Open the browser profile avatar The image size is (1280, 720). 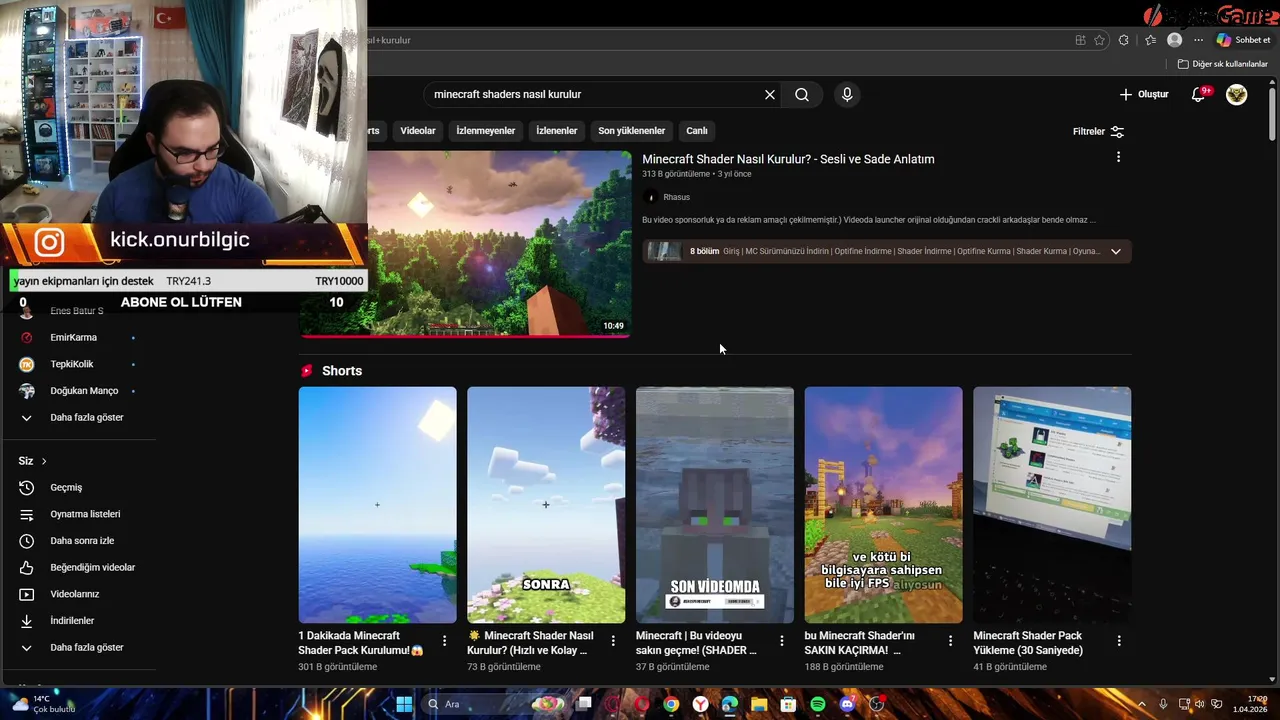click(1175, 40)
